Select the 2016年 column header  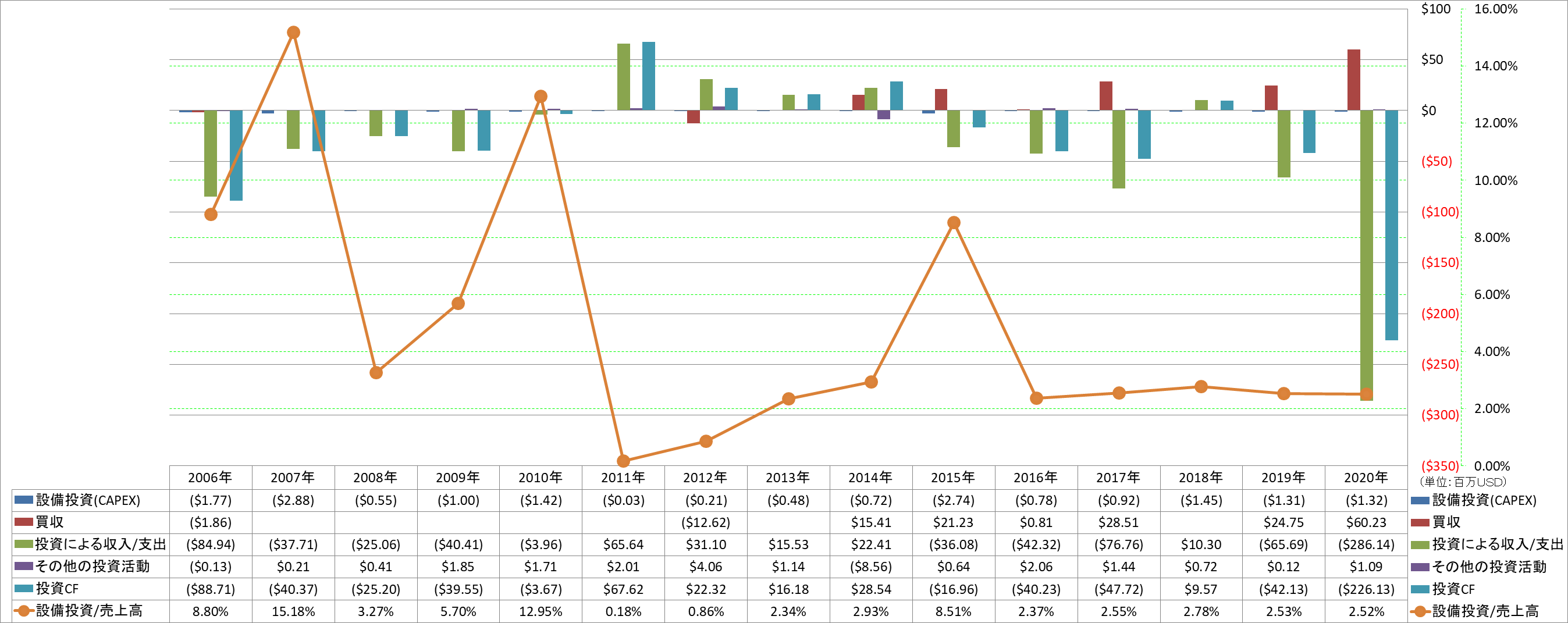coord(1036,478)
